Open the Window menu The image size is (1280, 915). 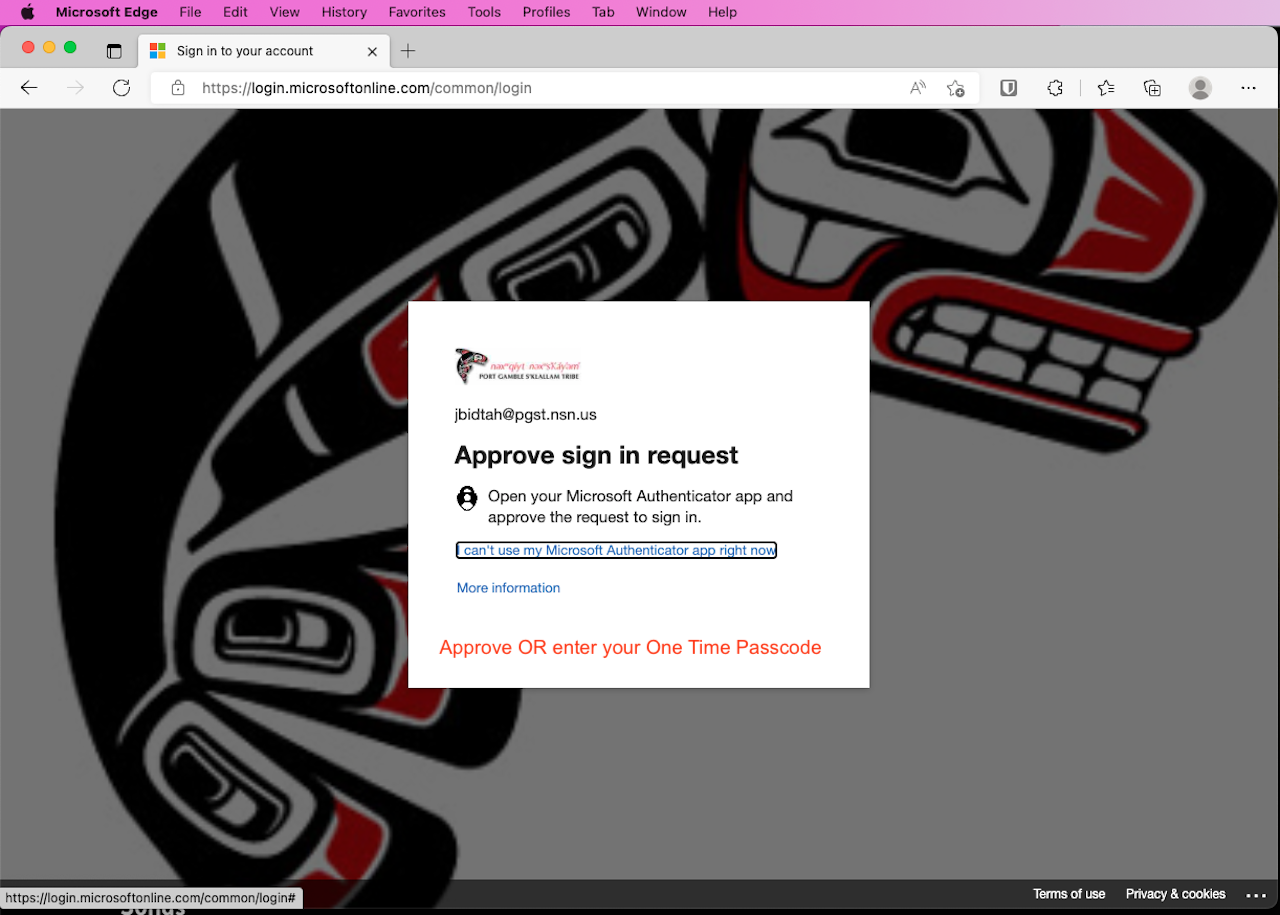[x=661, y=12]
